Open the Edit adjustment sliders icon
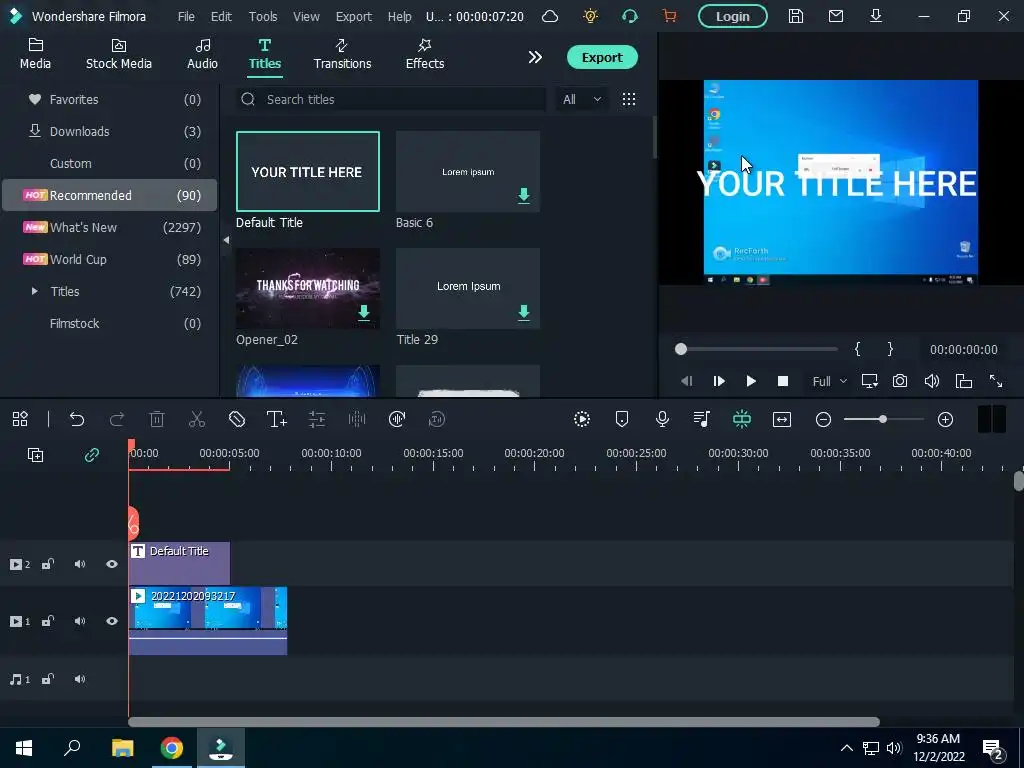The width and height of the screenshot is (1024, 768). (x=317, y=419)
